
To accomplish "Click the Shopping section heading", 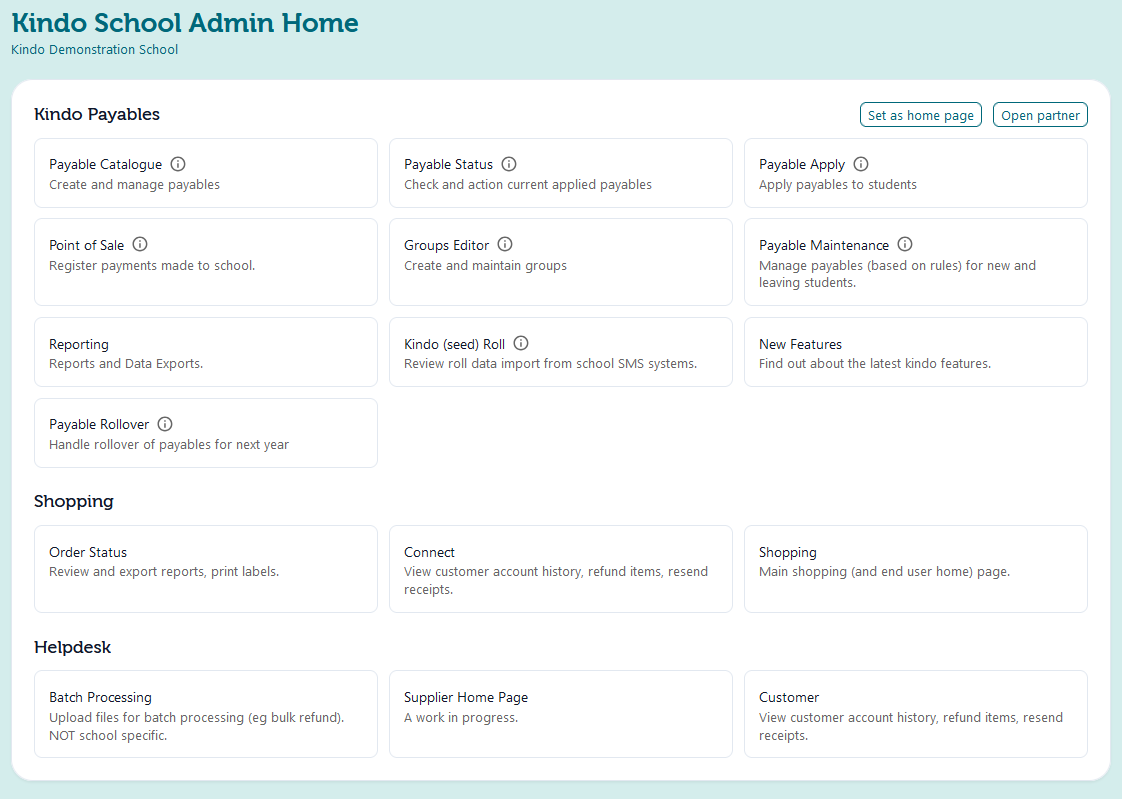I will click(74, 501).
